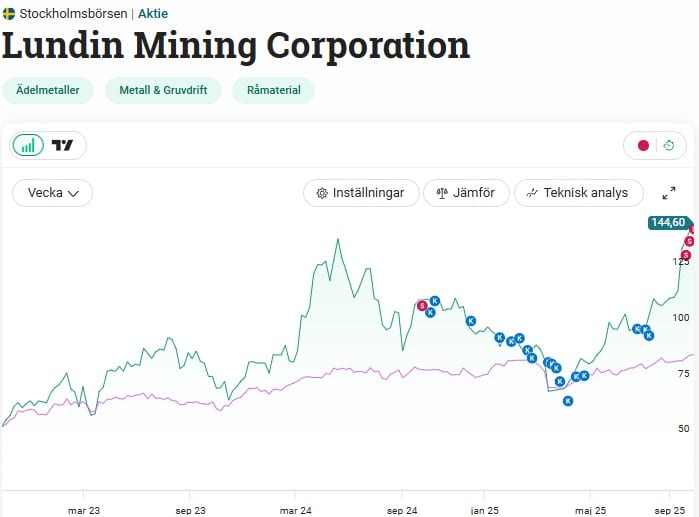Image resolution: width=699 pixels, height=517 pixels.
Task: Open the Teknisk analys dropdown
Action: [579, 193]
